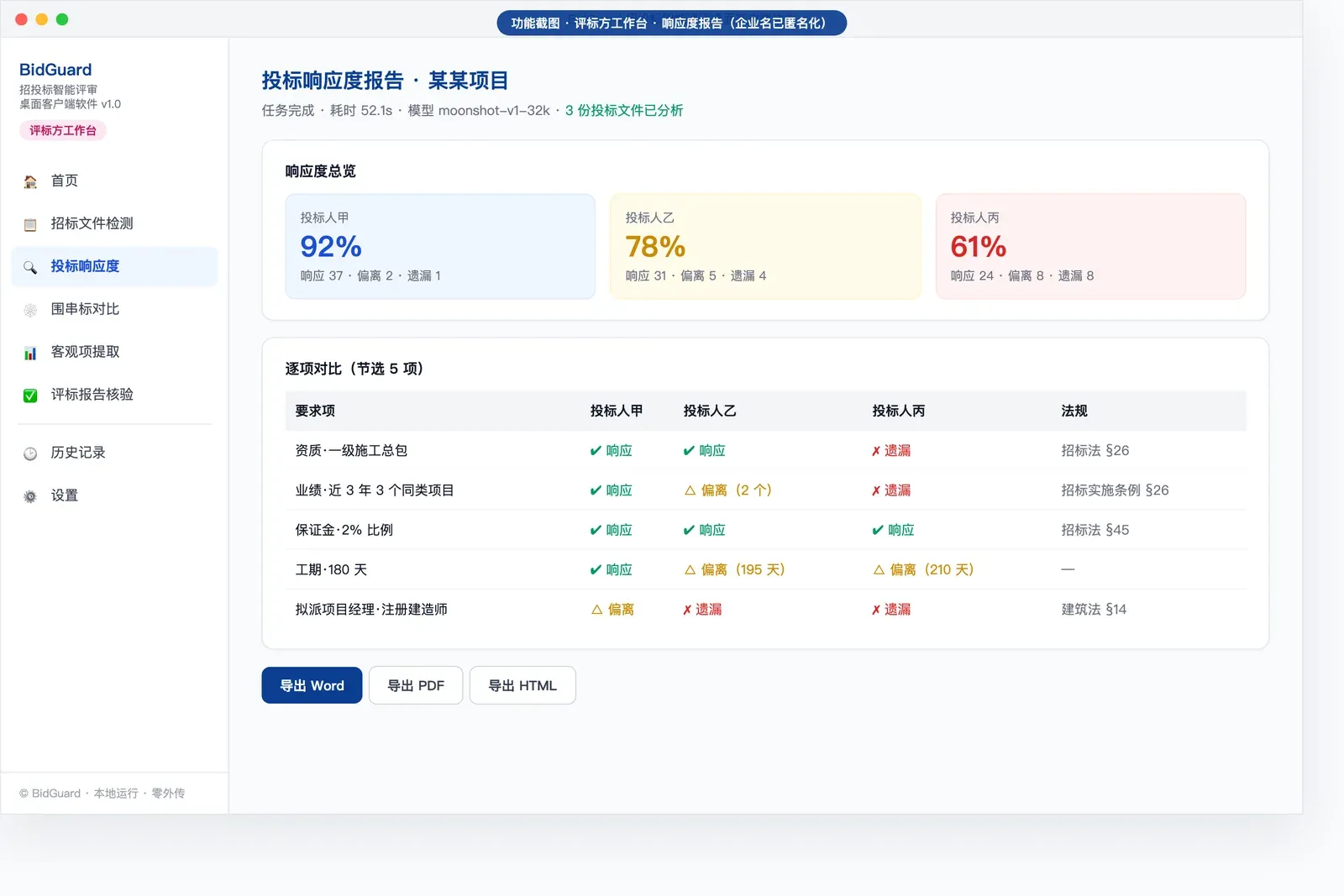Image resolution: width=1344 pixels, height=896 pixels.
Task: Select 投标响应度 in the sidebar
Action: 114,266
